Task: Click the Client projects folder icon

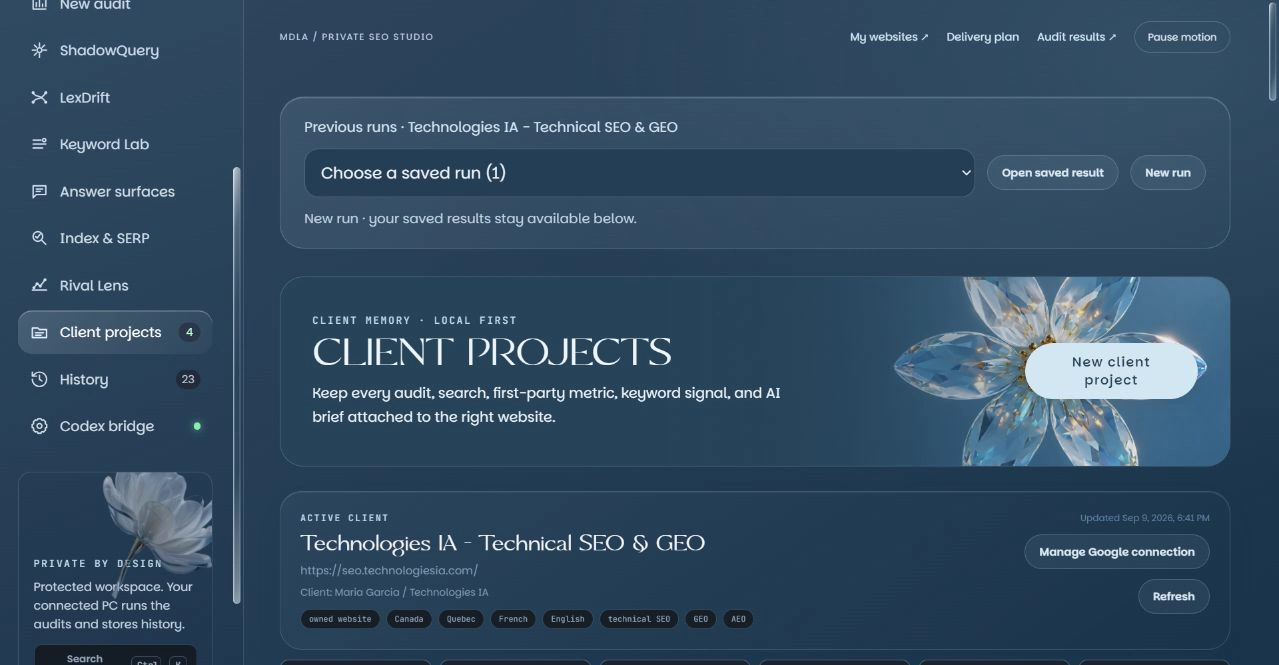Action: coord(39,332)
